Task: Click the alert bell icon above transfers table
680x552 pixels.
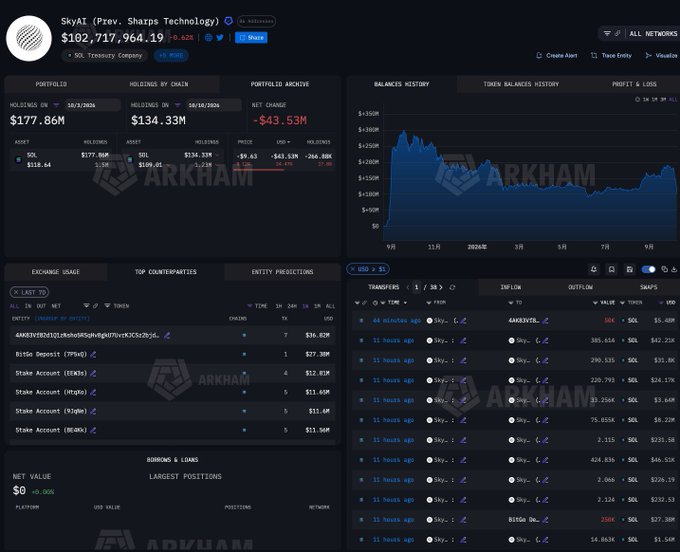Action: 594,269
